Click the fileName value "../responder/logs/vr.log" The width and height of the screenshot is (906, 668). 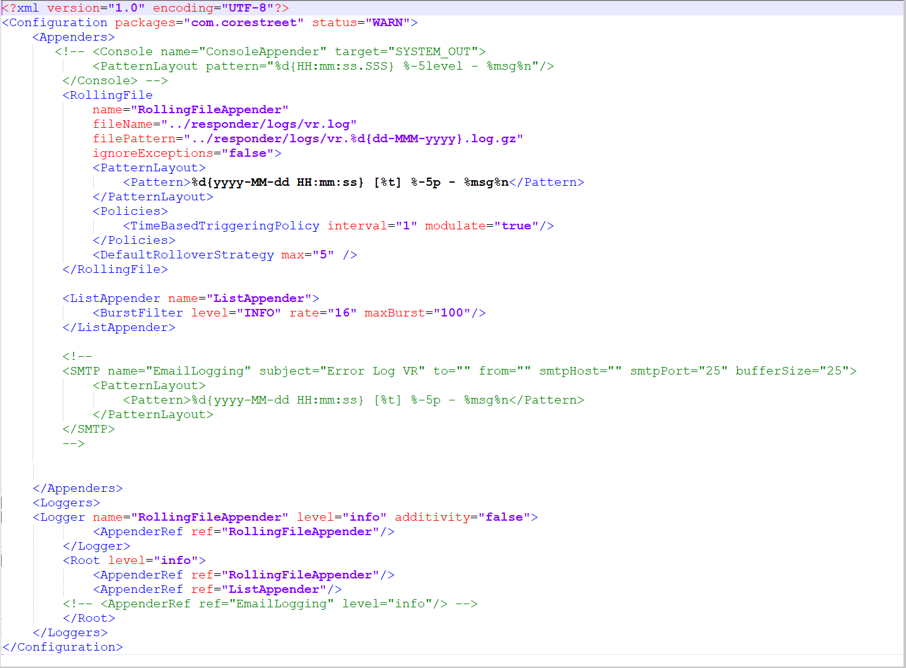pyautogui.click(x=259, y=124)
